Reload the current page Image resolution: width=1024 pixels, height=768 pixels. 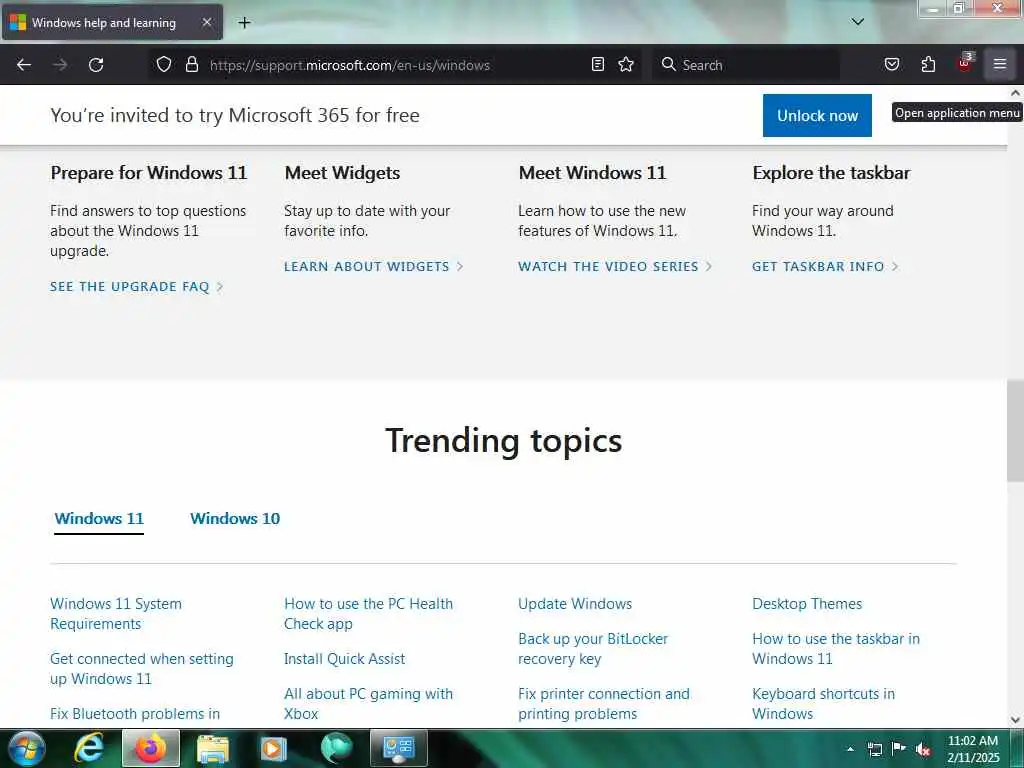click(x=96, y=65)
